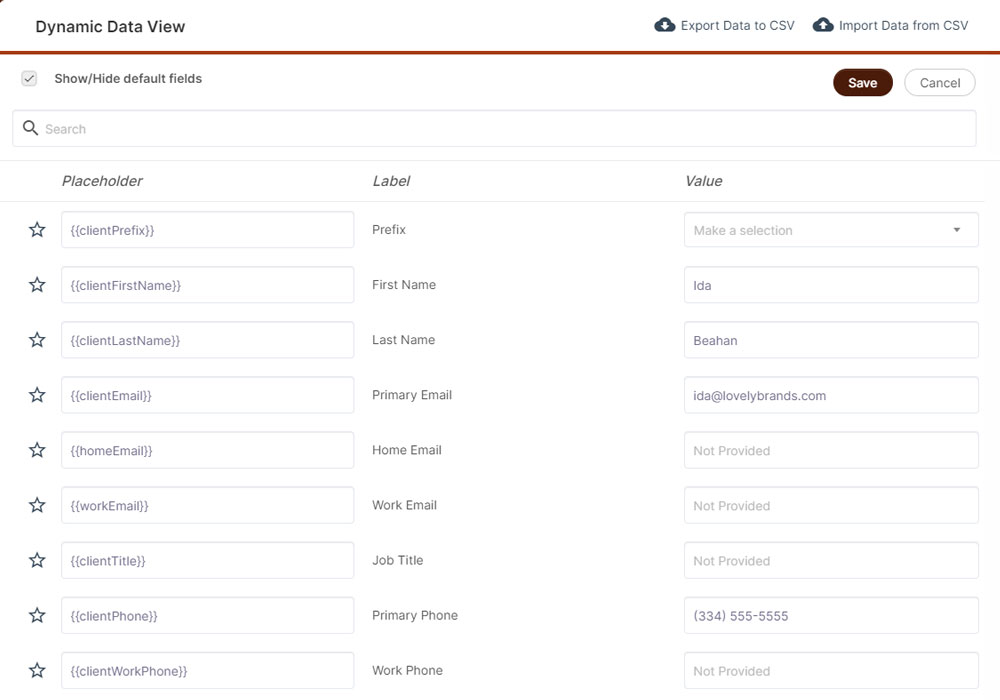Star the Job Title row
This screenshot has height=700, width=1000.
(x=37, y=560)
